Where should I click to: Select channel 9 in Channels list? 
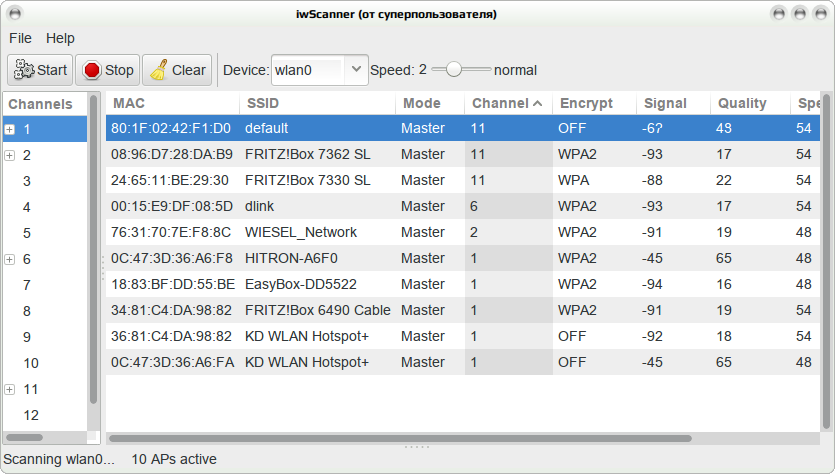pos(45,337)
